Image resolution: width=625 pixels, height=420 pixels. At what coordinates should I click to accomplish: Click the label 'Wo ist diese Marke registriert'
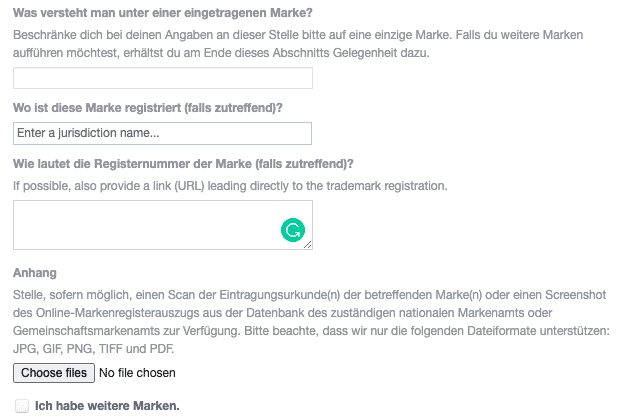[x=97, y=108]
